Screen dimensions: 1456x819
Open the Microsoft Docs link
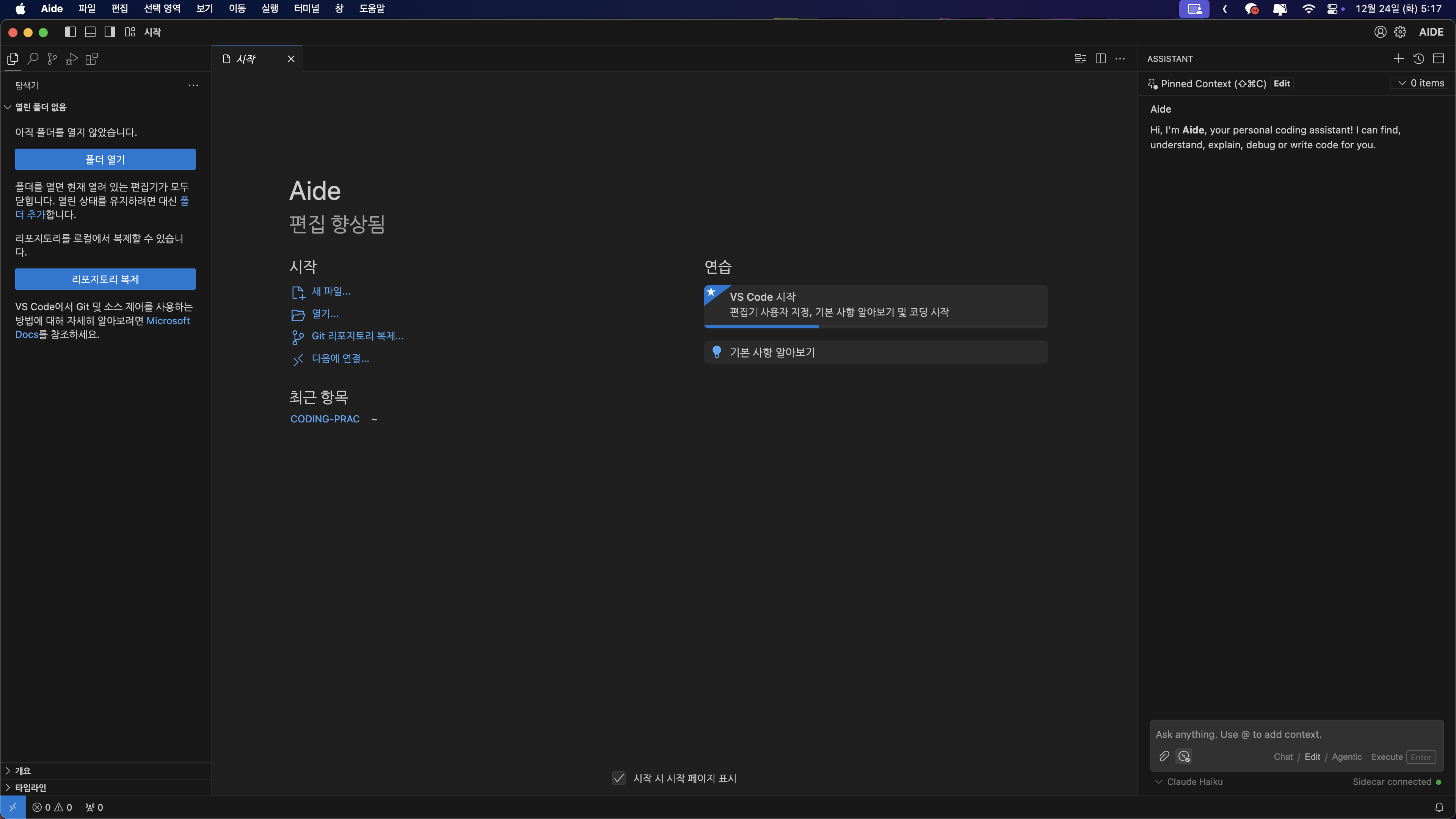(168, 320)
